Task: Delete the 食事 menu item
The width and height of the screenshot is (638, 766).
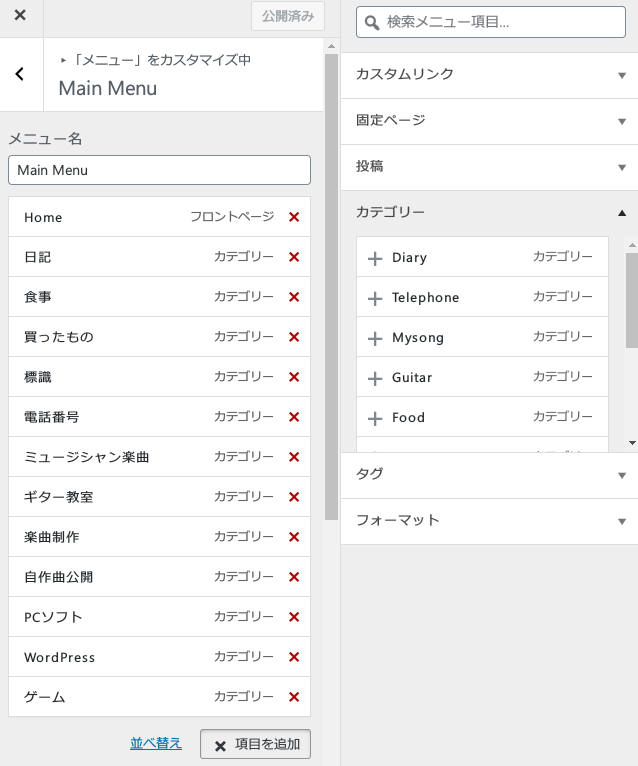Action: (x=294, y=297)
